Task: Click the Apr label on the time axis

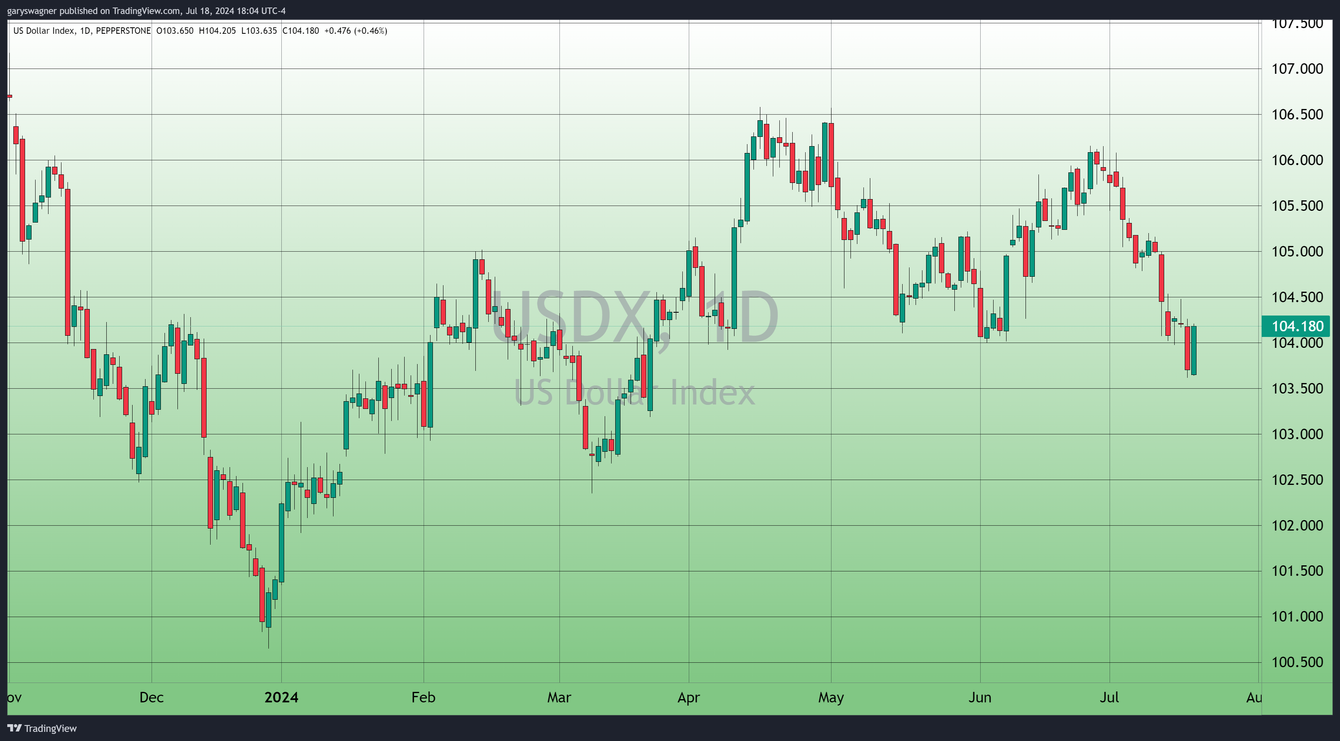Action: 688,697
